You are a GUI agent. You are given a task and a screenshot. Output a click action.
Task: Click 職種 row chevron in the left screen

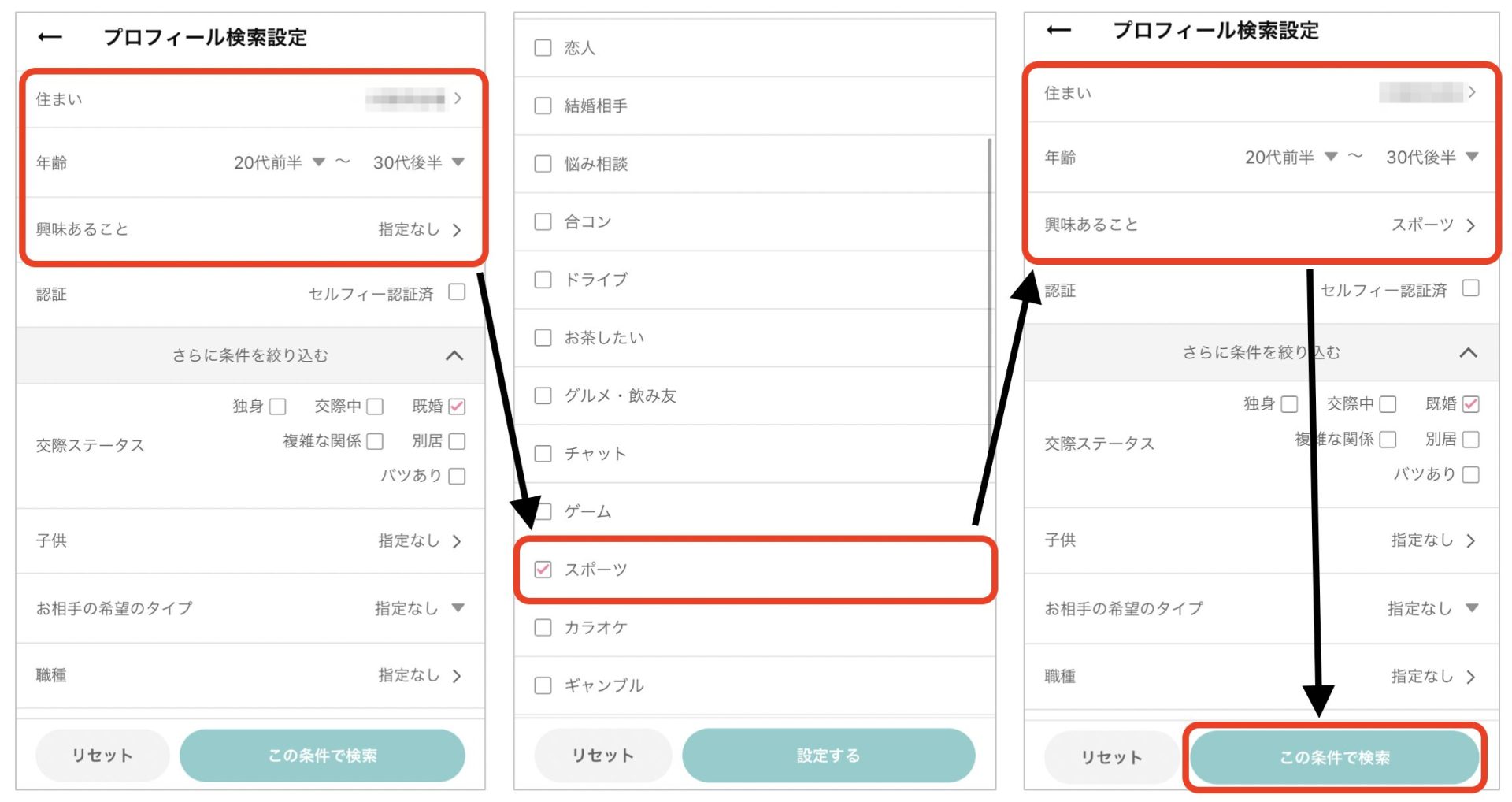457,676
